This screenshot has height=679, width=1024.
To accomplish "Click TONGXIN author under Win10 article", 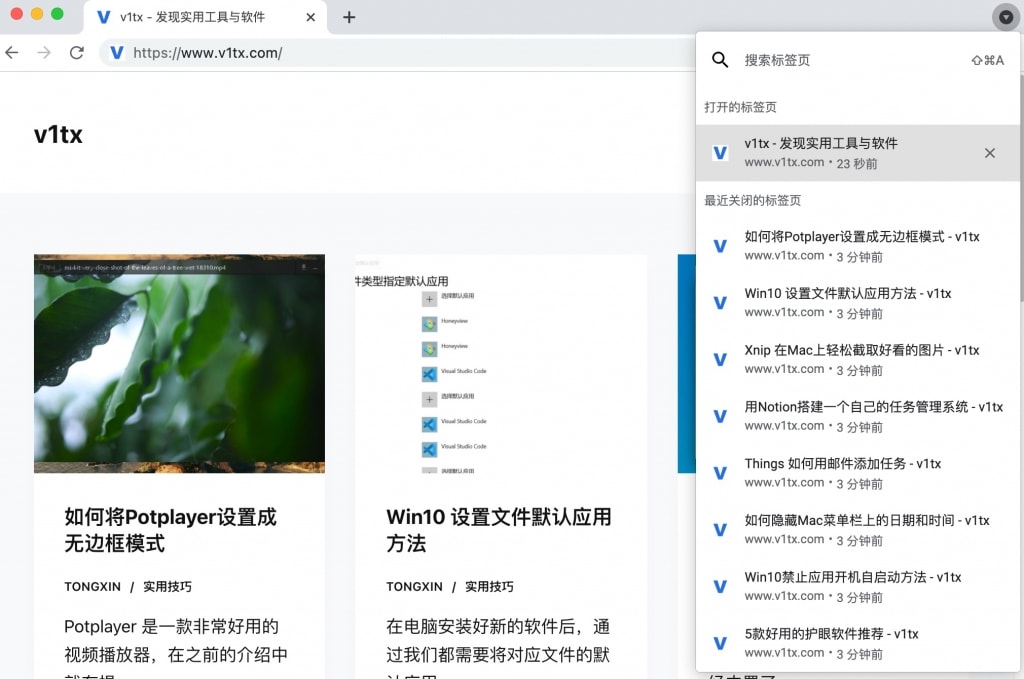I will click(414, 587).
